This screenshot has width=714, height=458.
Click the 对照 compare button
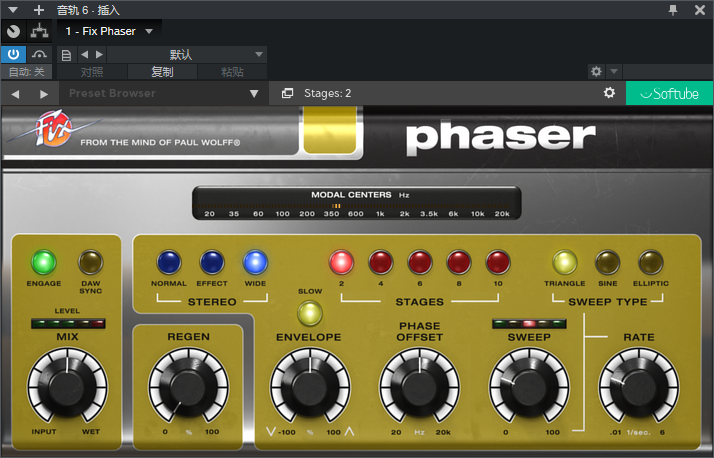(x=92, y=72)
